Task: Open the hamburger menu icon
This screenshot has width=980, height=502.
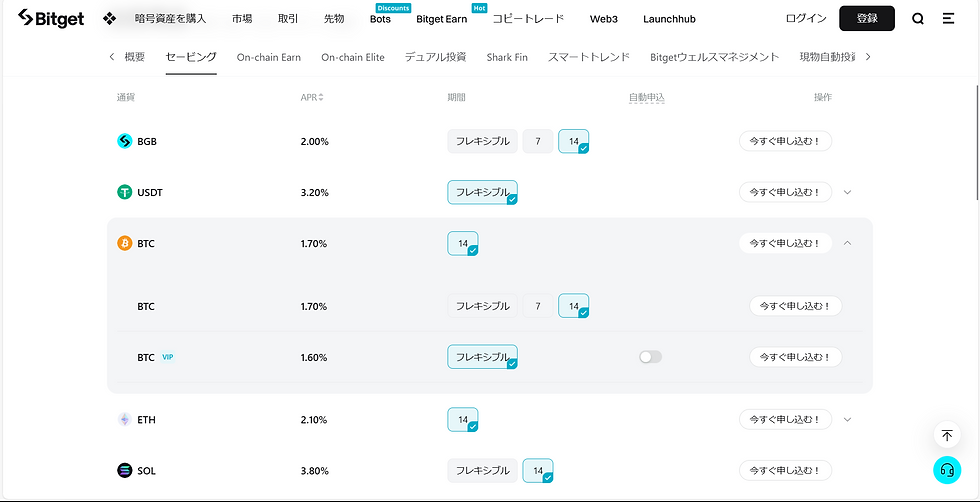Action: click(948, 19)
